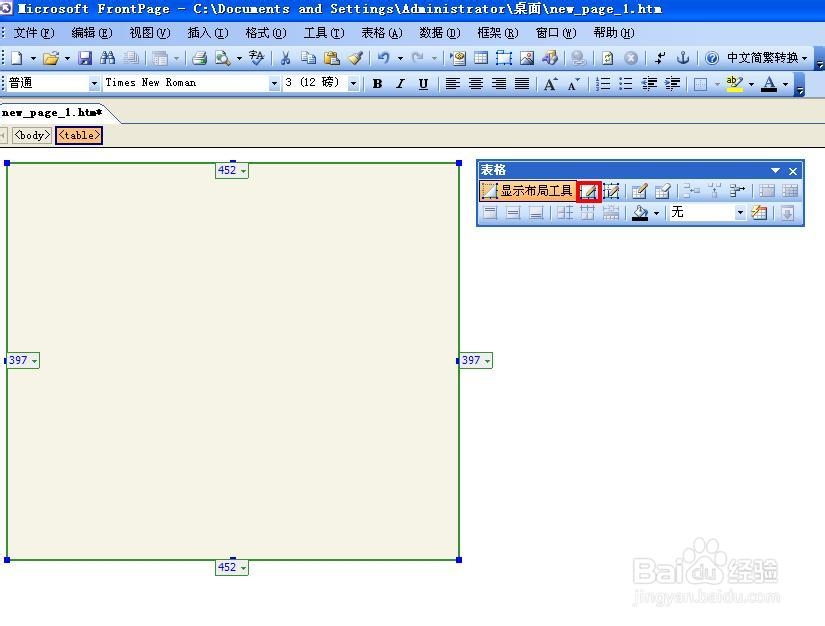Toggle numbered list
The image size is (825, 626).
(x=603, y=84)
